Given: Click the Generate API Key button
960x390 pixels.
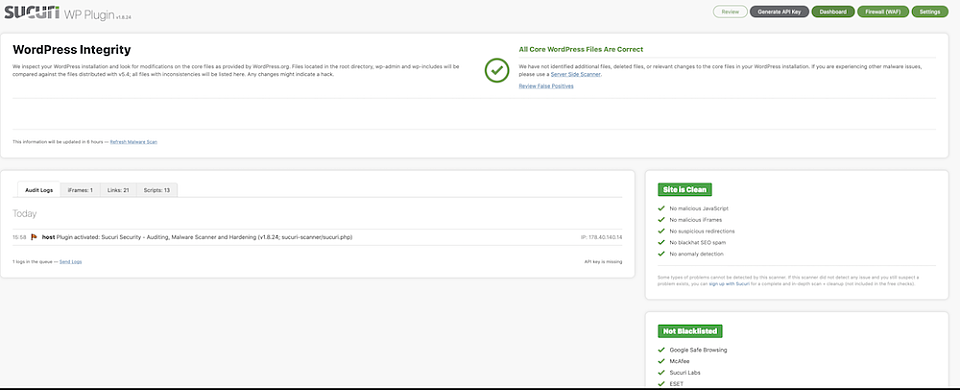Looking at the screenshot, I should (x=779, y=12).
